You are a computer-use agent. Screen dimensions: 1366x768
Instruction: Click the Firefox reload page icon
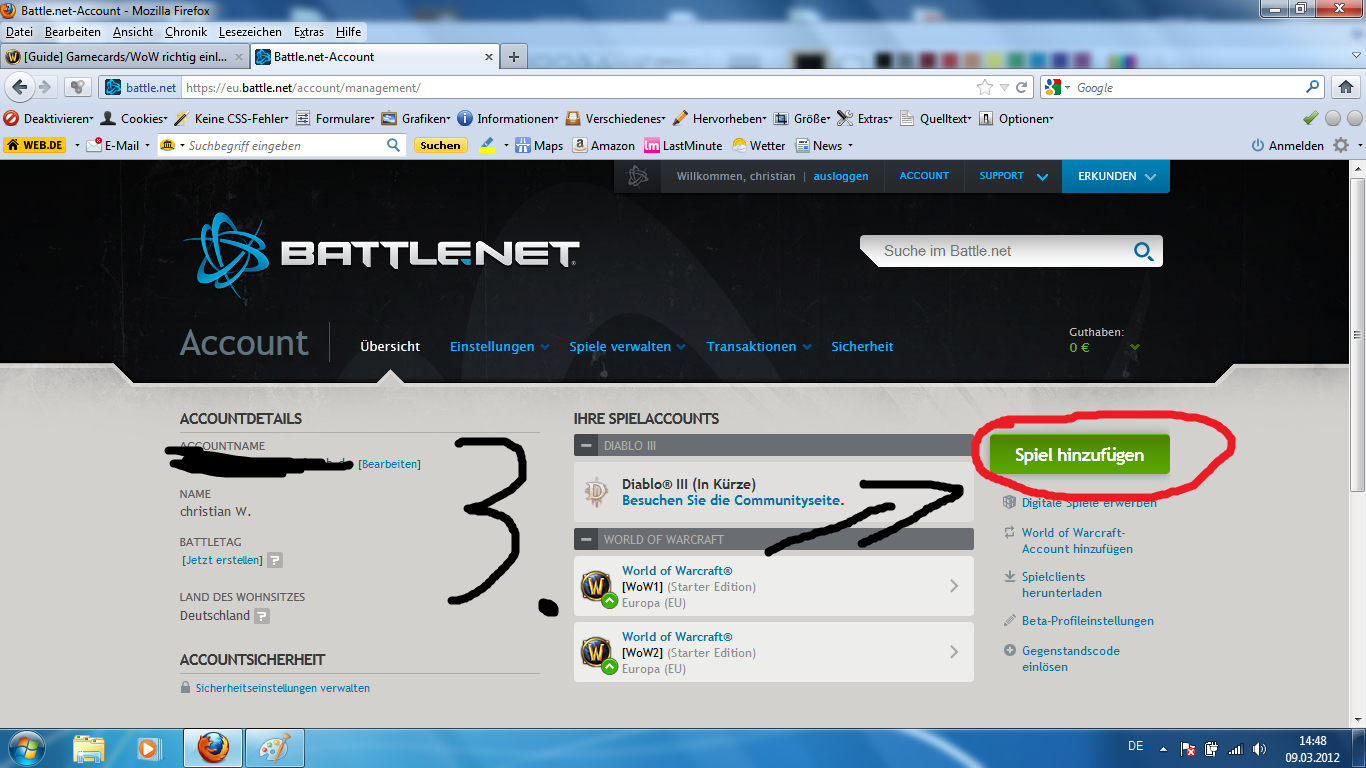(x=1021, y=87)
